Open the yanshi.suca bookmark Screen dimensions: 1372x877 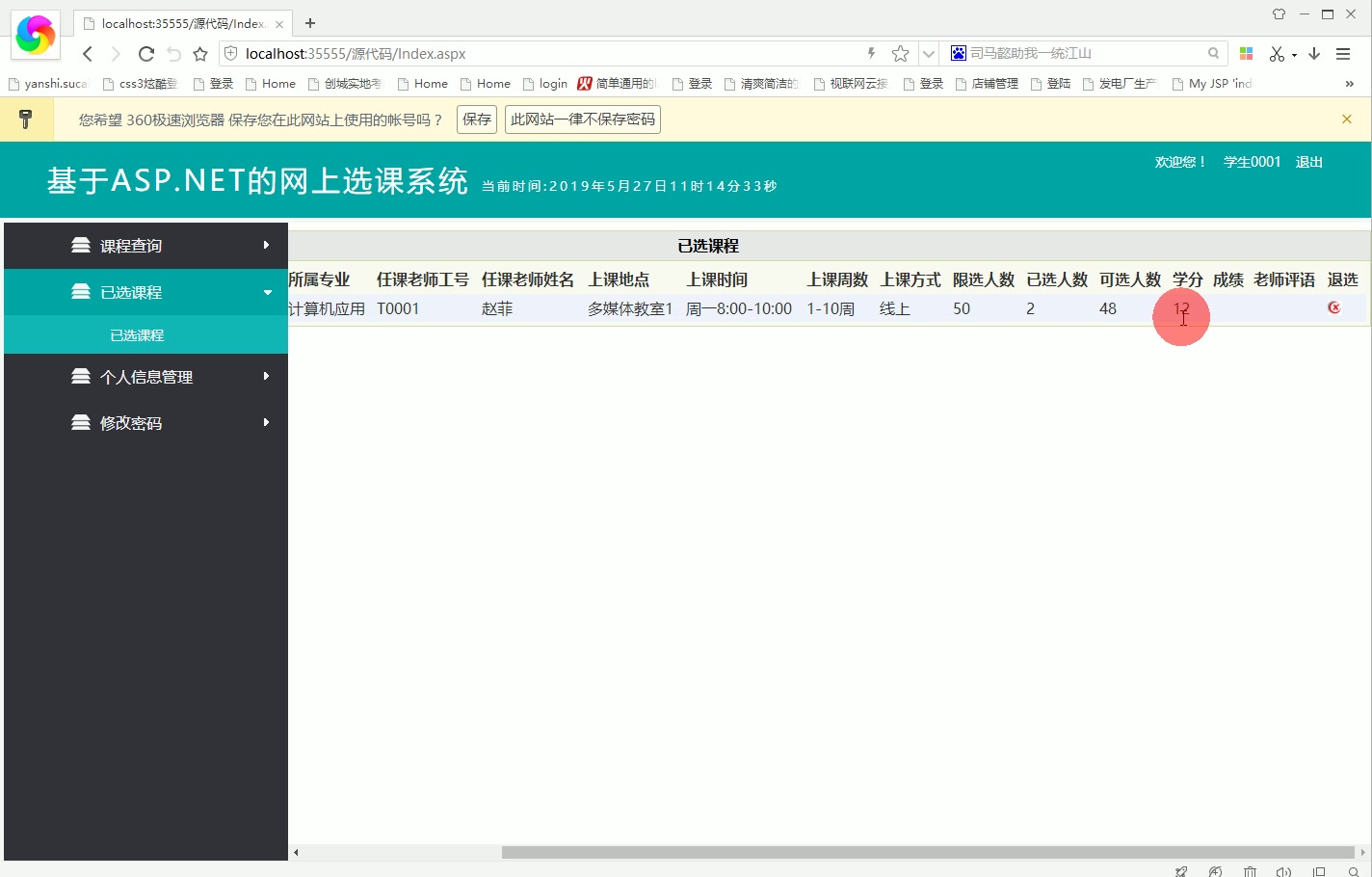48,84
